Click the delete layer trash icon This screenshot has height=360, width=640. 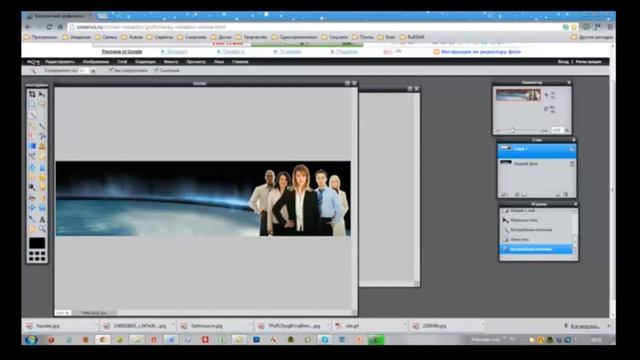(566, 195)
